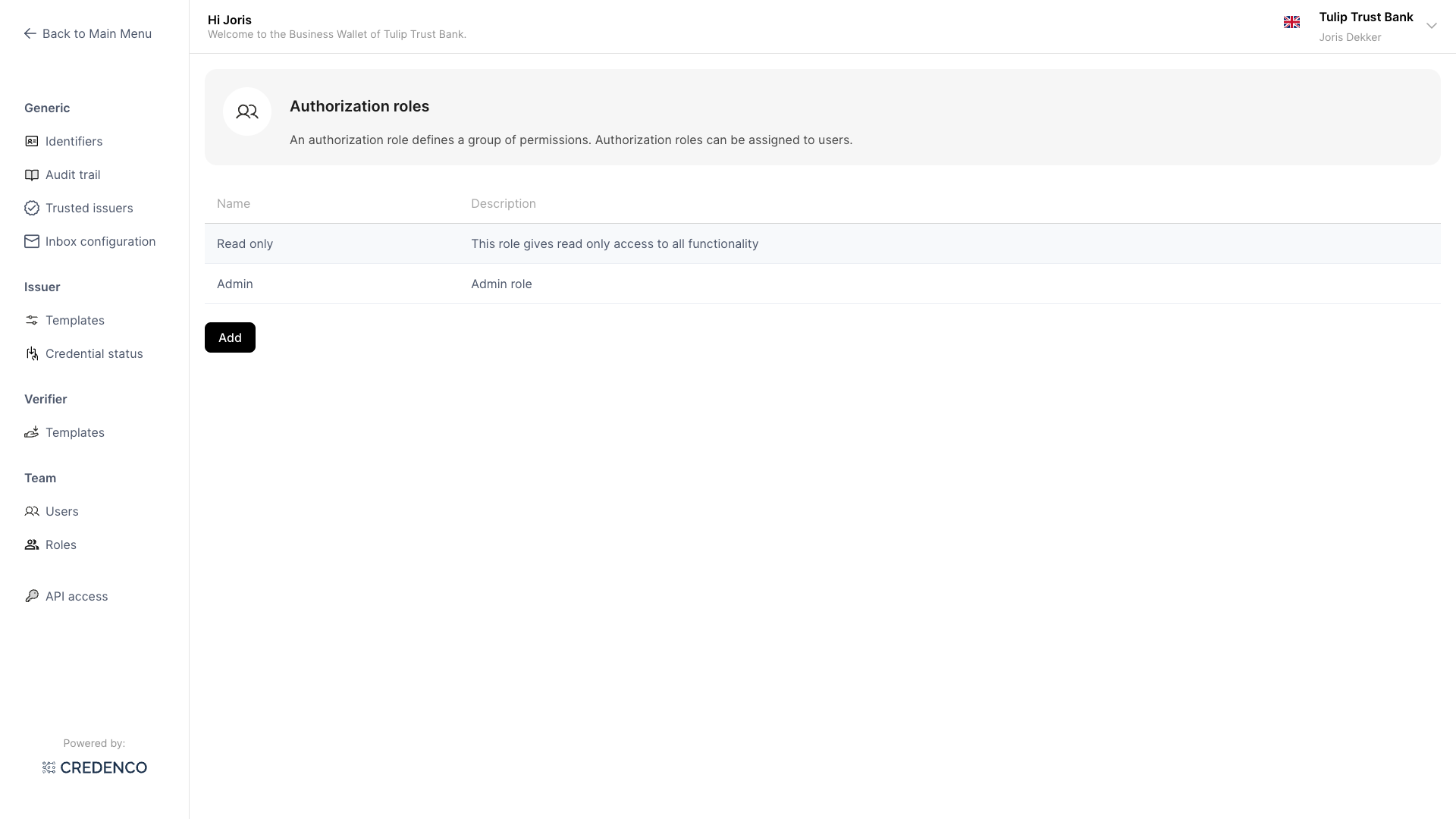
Task: Click the Issuer Templates sliders icon
Action: 32,321
